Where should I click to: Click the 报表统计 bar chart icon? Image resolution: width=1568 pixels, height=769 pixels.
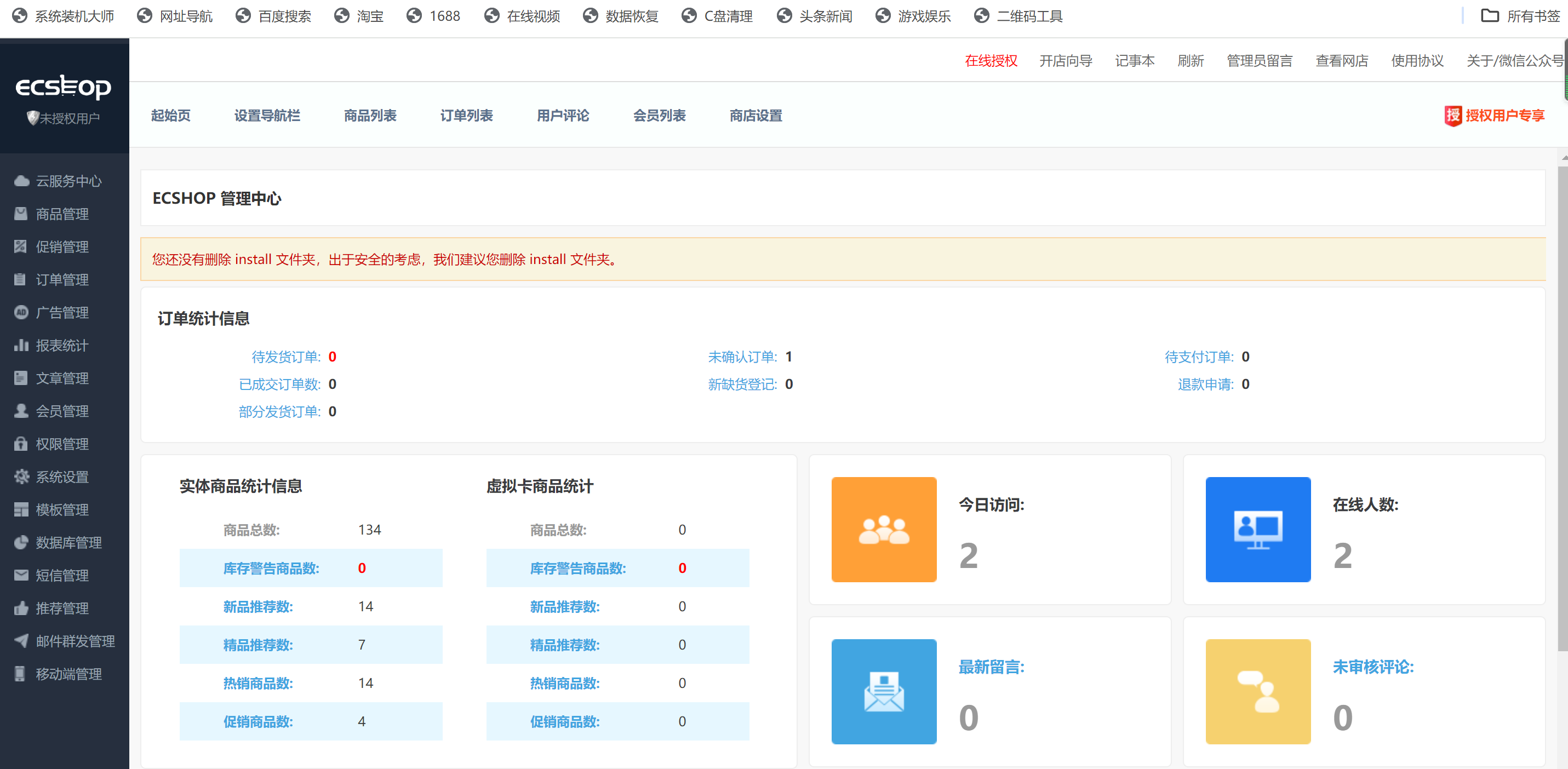[21, 345]
